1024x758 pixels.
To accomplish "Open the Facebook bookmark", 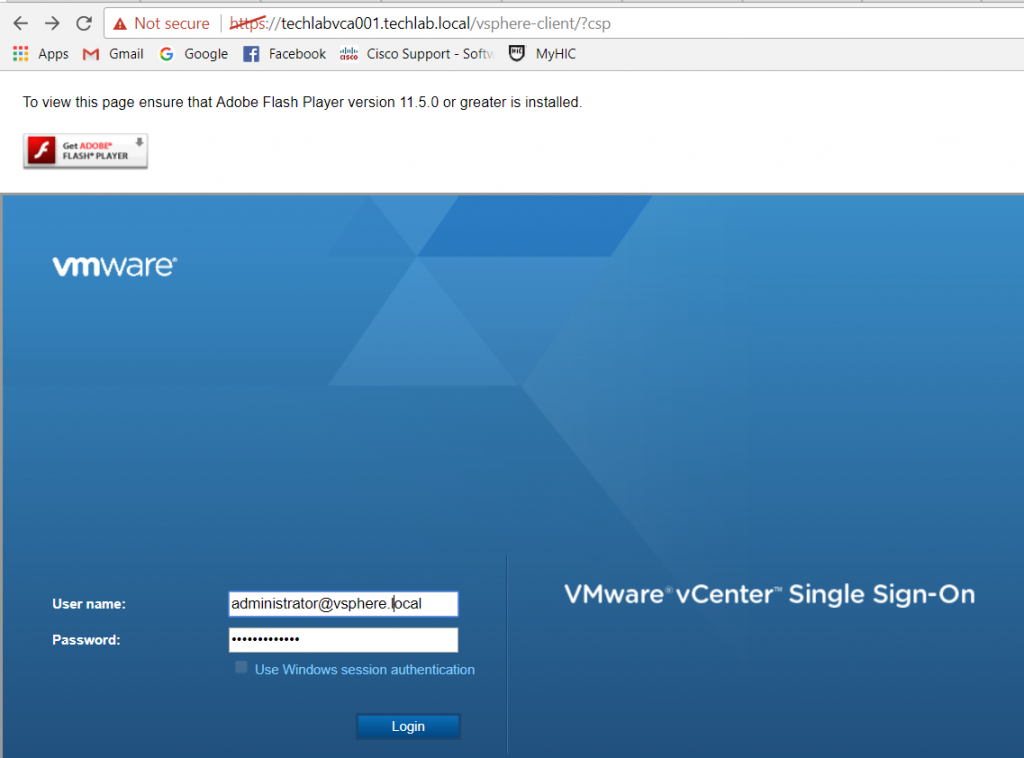I will (284, 54).
